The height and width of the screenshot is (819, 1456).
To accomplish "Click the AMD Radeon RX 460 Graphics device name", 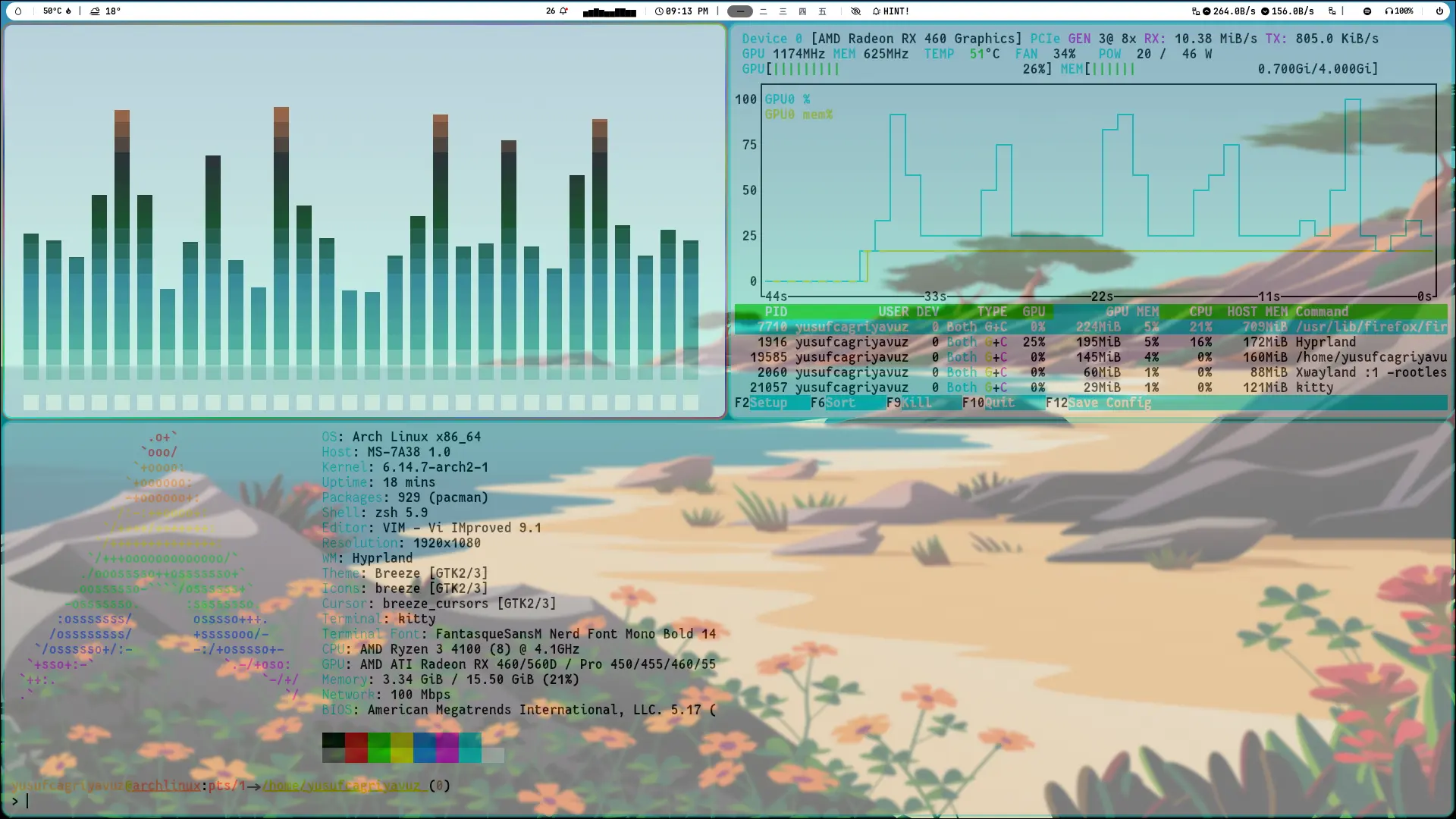I will pos(916,39).
